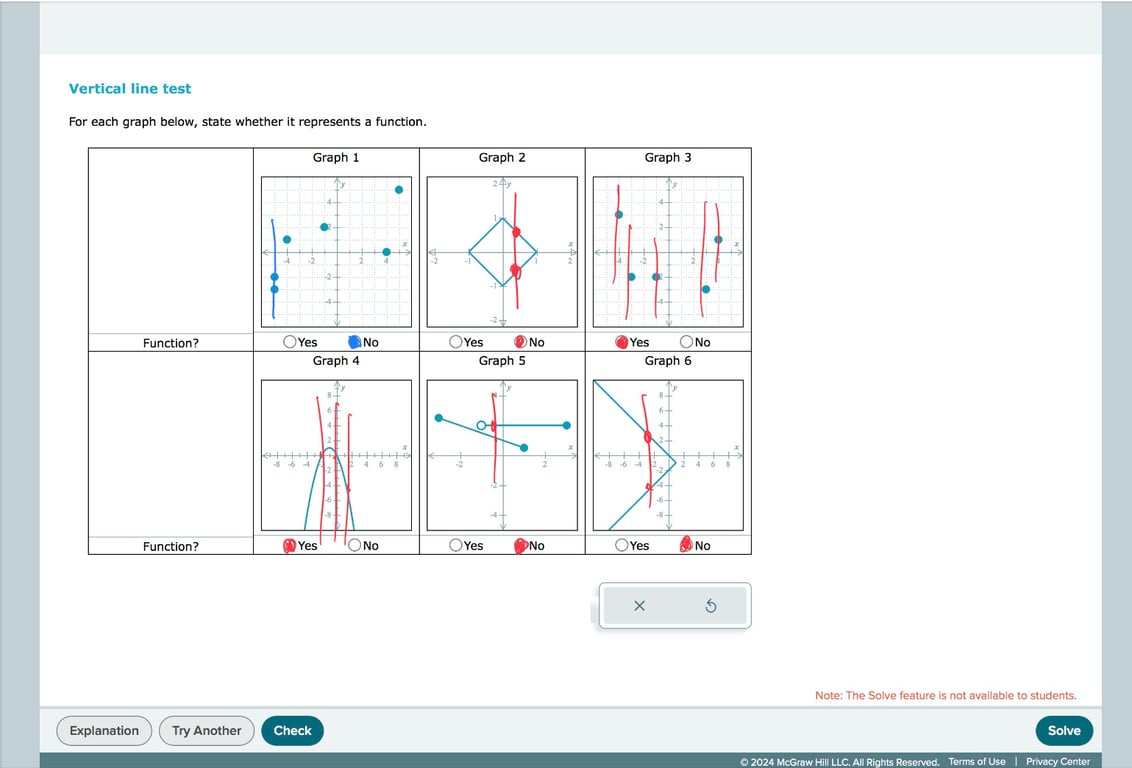Click the undo reset arrow icon

(711, 606)
